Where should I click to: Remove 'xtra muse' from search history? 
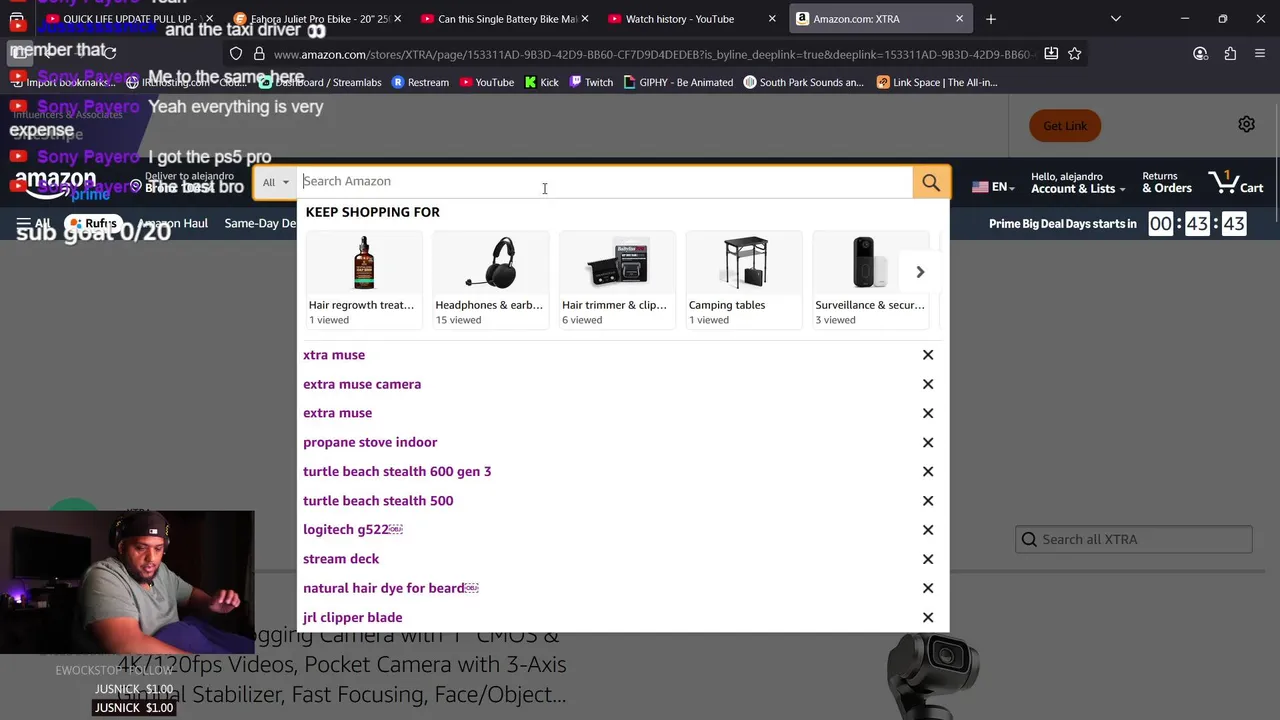pyautogui.click(x=928, y=355)
